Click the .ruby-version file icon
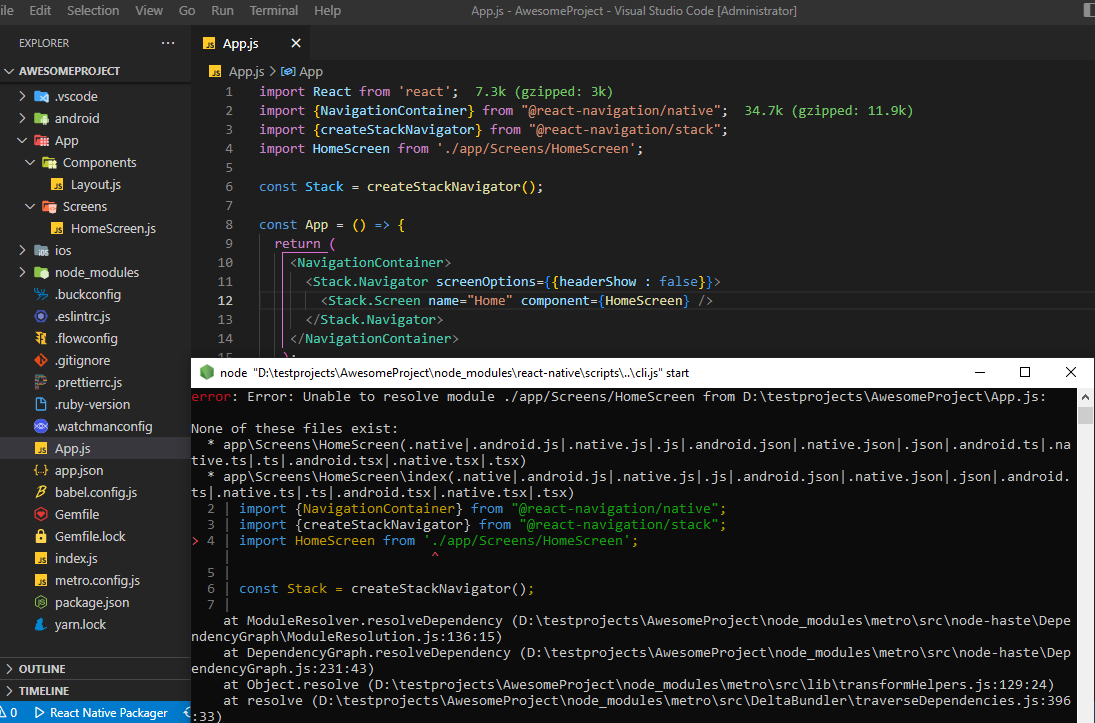The image size is (1095, 723). point(41,404)
